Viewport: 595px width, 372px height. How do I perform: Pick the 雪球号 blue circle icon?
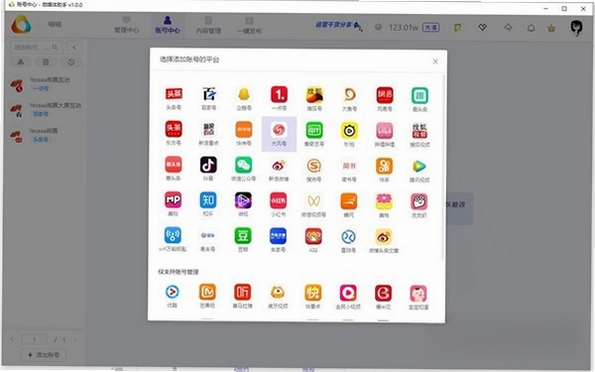(348, 237)
